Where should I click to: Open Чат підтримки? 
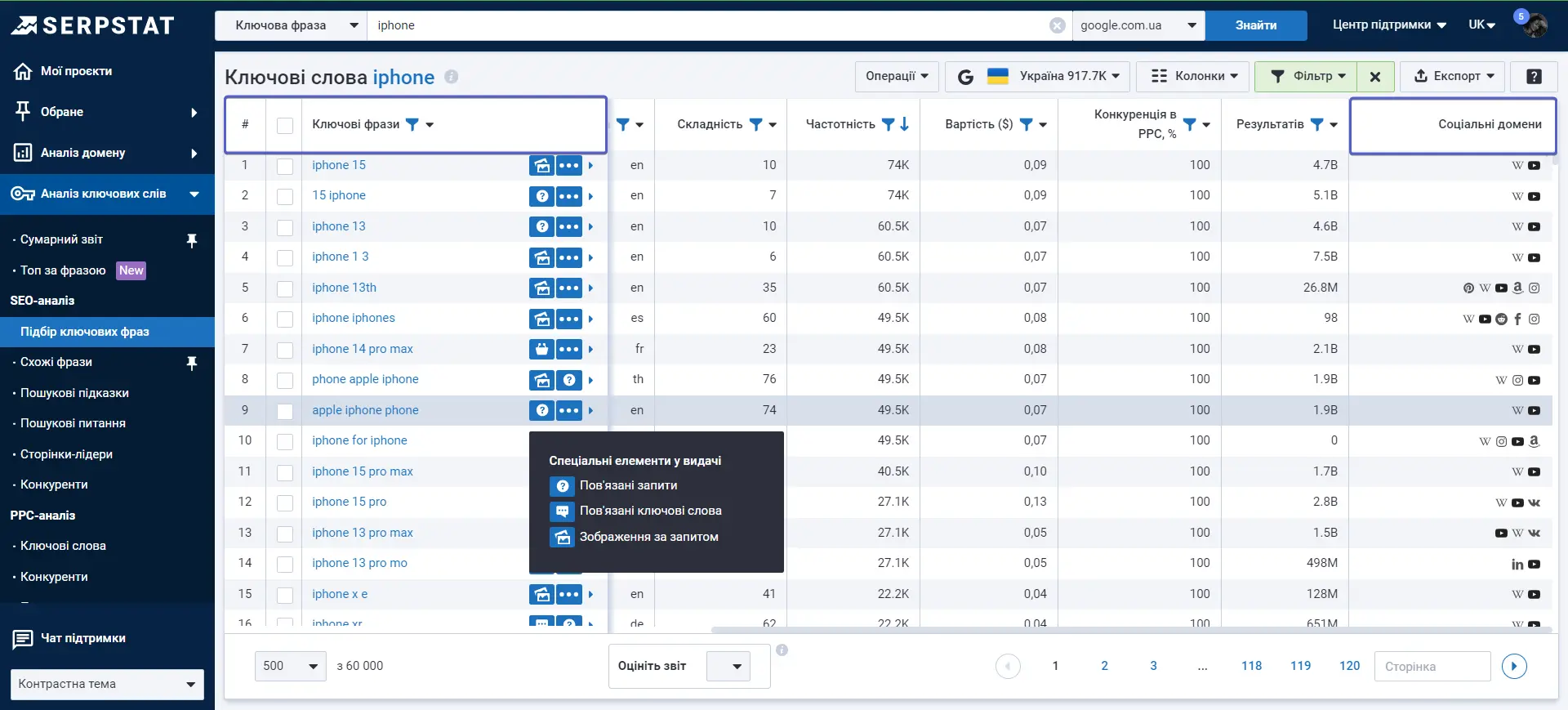tap(69, 638)
